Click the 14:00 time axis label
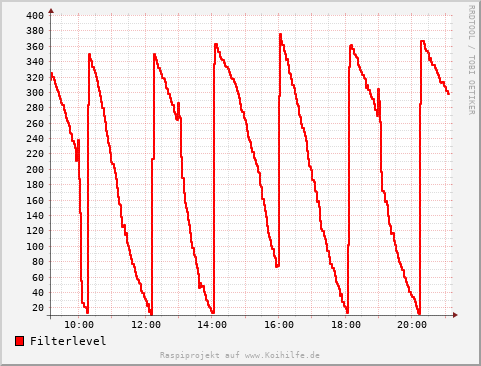481x366 pixels. click(212, 325)
